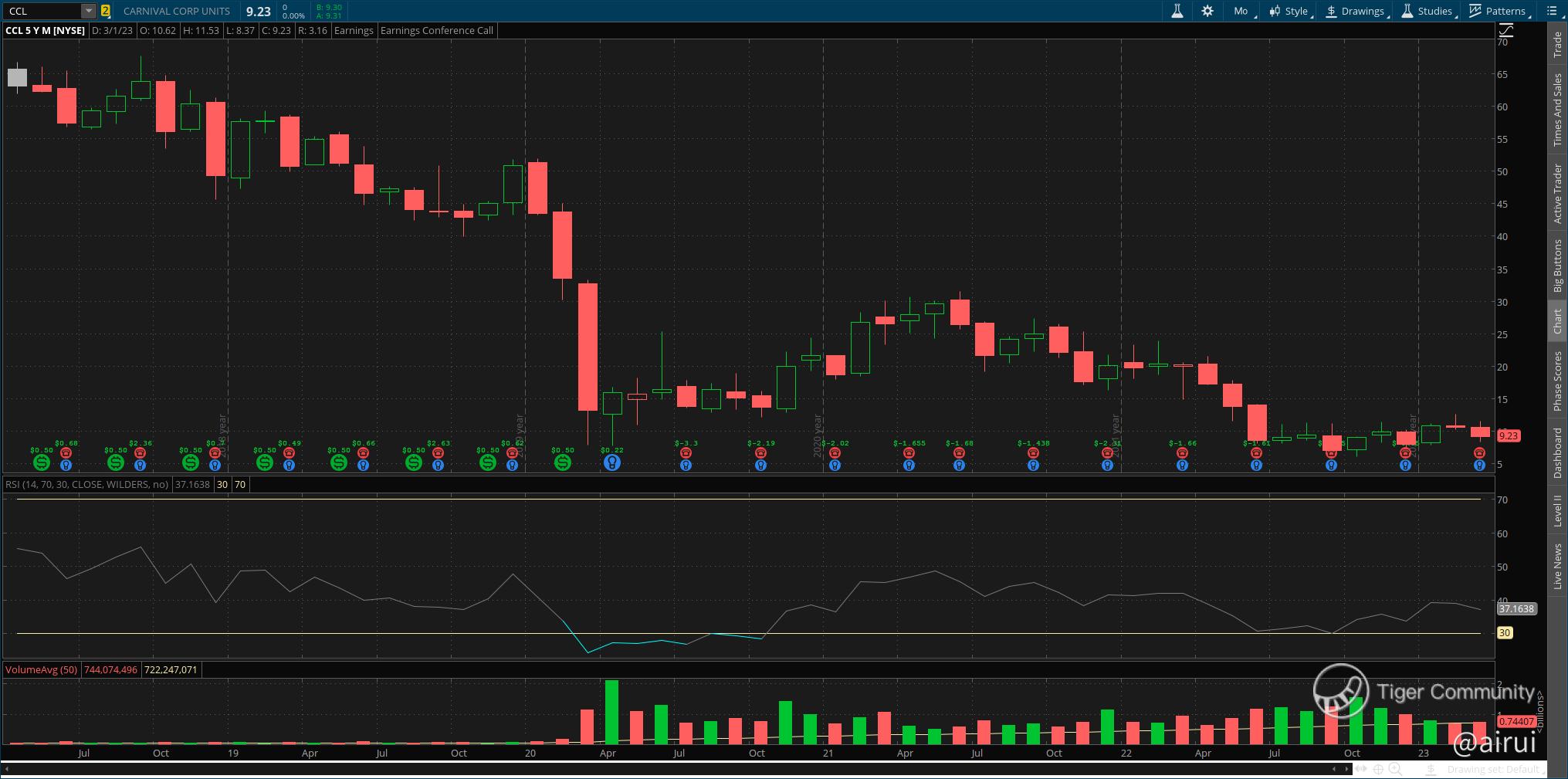The height and width of the screenshot is (779, 1568).
Task: Click the drawing tool icon beside Drawing set
Action: pos(1431,770)
